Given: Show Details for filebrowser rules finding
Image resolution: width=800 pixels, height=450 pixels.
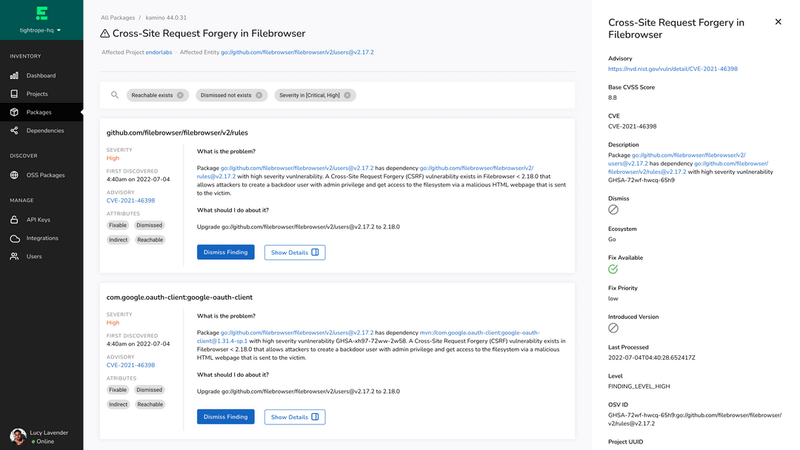Looking at the screenshot, I should point(295,252).
